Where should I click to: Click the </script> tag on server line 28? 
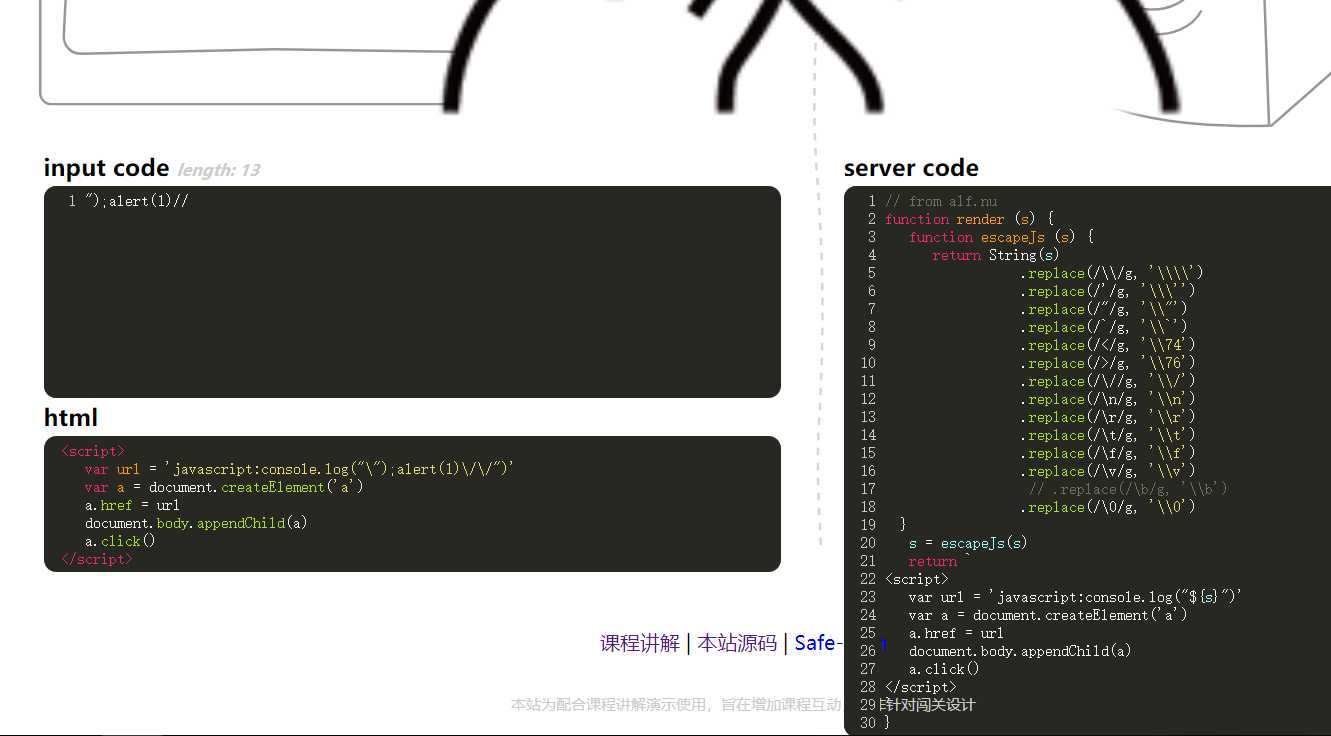pos(921,687)
